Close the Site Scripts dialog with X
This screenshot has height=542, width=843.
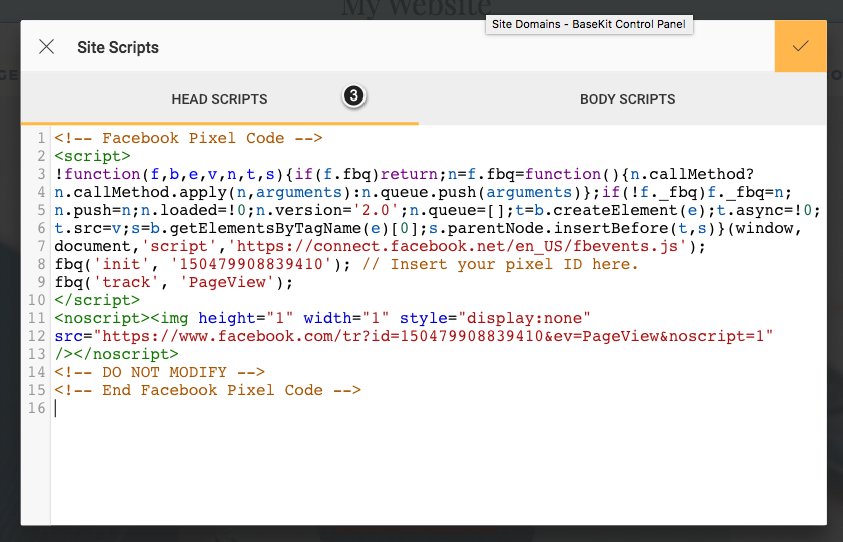pyautogui.click(x=47, y=47)
